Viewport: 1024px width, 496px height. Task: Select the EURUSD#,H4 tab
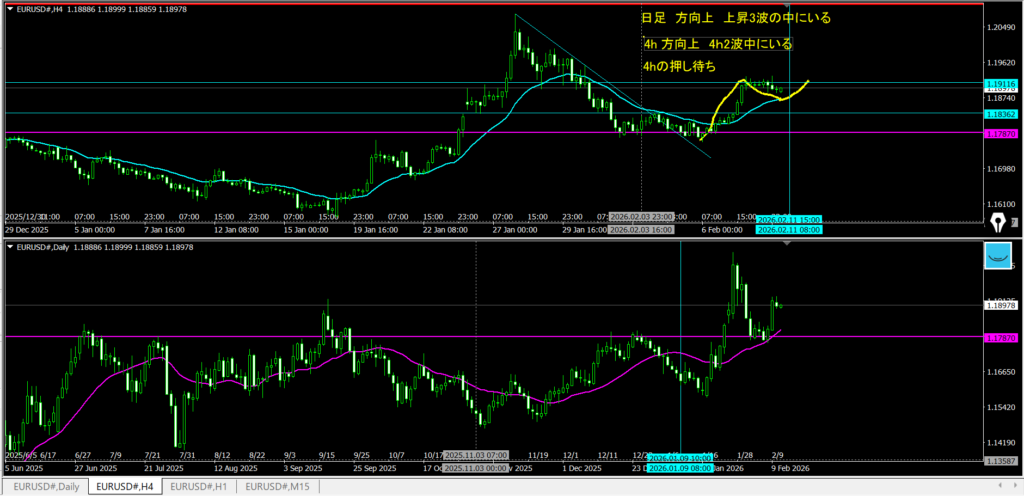pyautogui.click(x=125, y=486)
